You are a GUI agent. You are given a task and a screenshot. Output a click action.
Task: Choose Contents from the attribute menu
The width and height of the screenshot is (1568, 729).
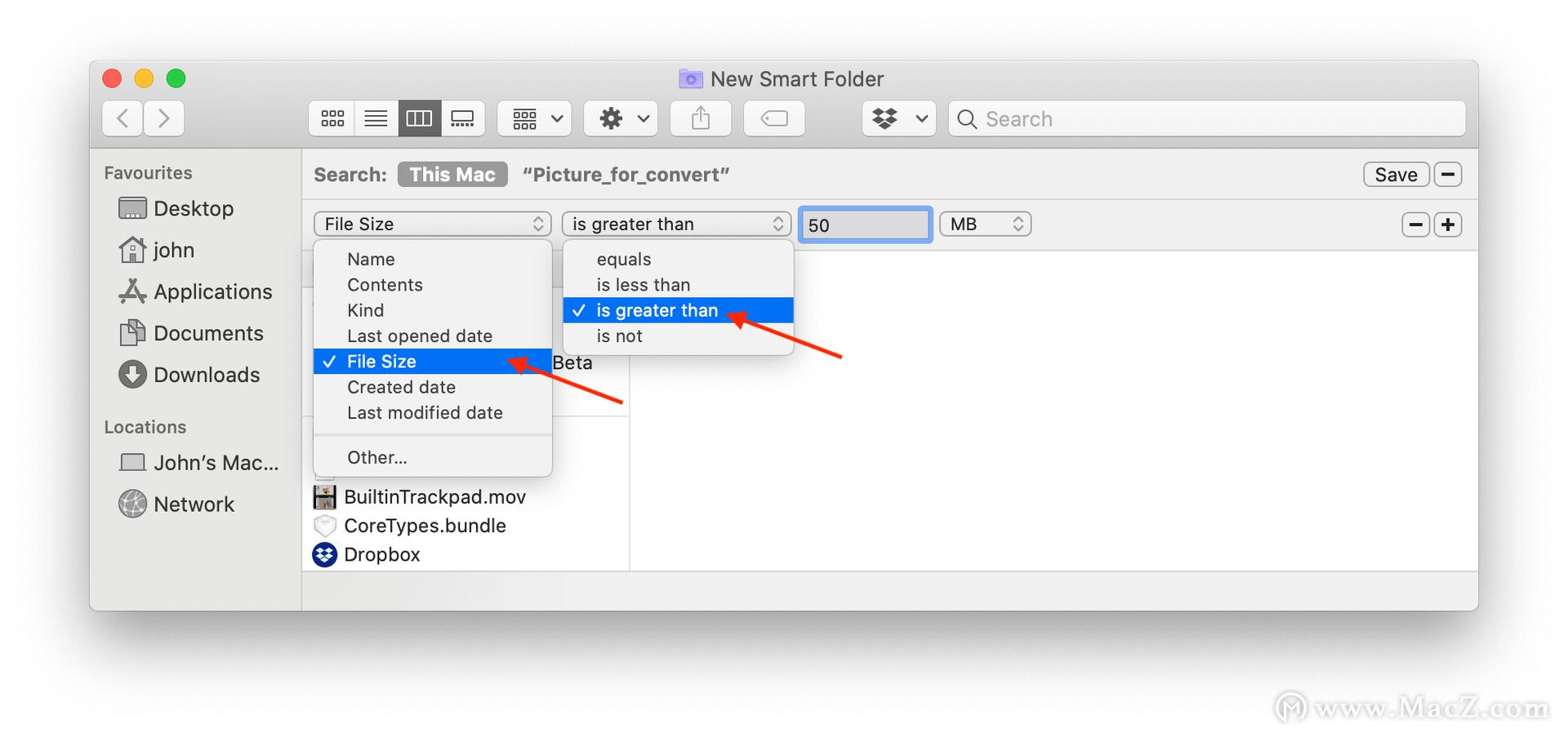coord(433,285)
